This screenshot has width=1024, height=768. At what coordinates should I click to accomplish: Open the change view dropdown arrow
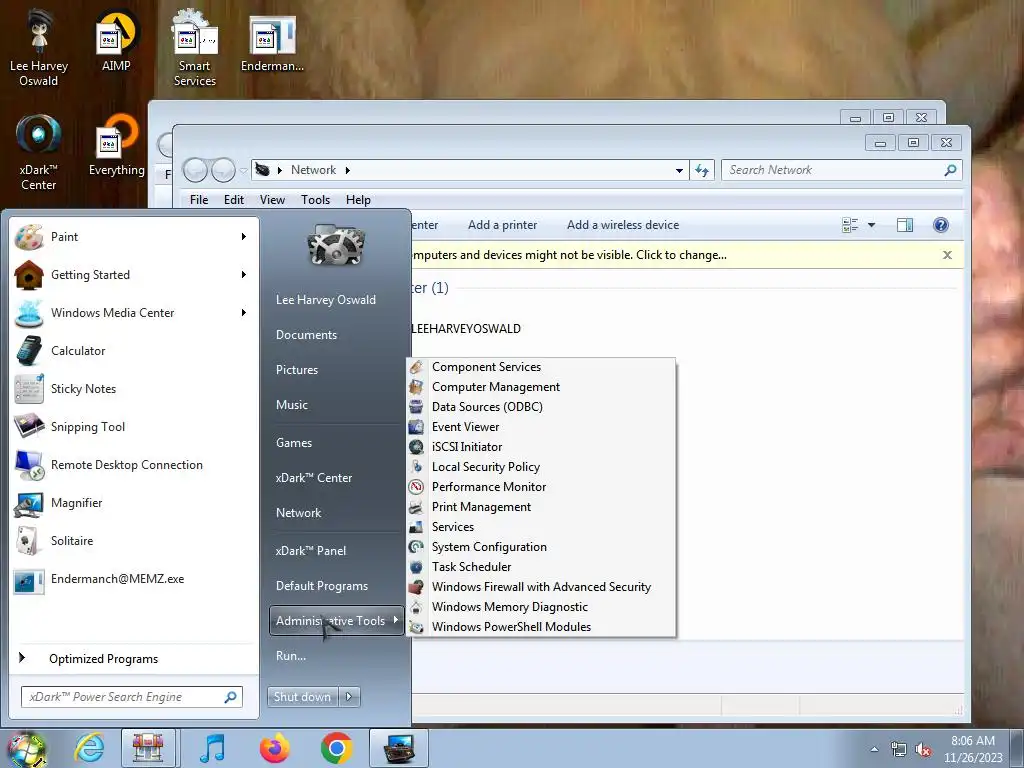[871, 225]
